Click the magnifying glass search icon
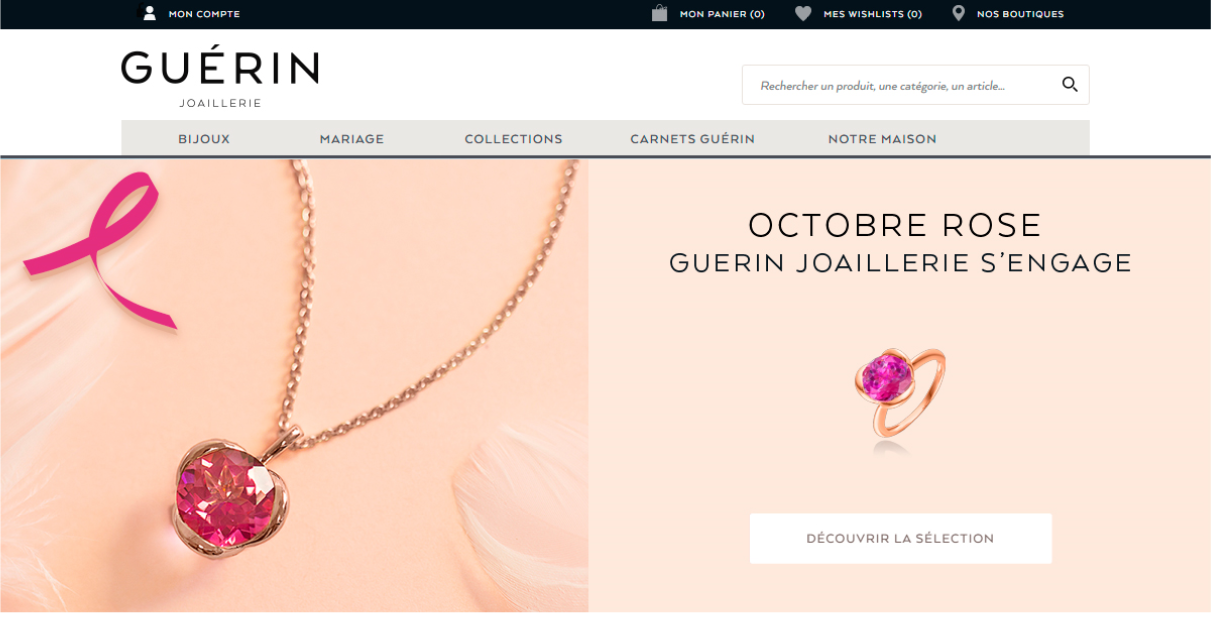This screenshot has height=622, width=1214. tap(1069, 85)
